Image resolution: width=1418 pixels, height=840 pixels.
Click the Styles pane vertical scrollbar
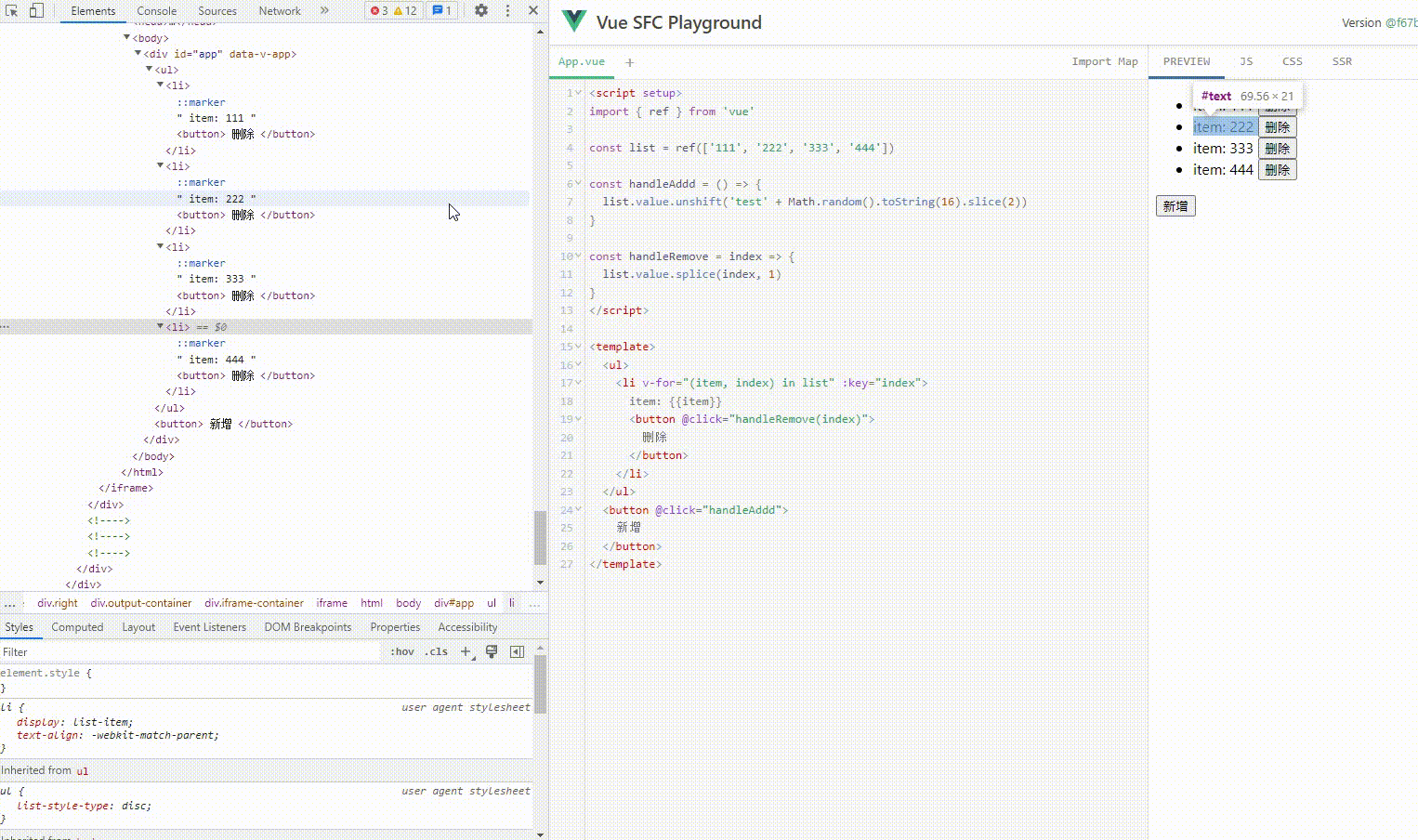pyautogui.click(x=540, y=684)
